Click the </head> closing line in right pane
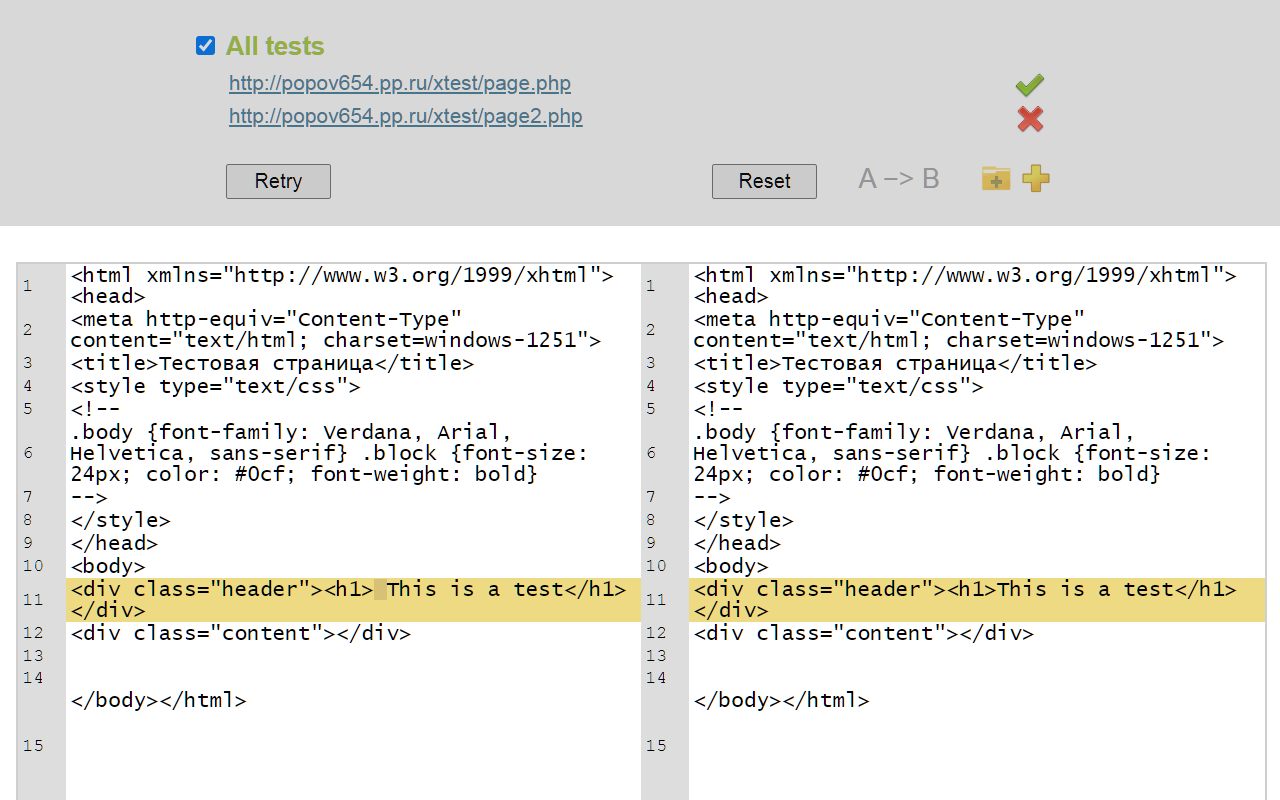Screen dimensions: 1280x800 [737, 543]
